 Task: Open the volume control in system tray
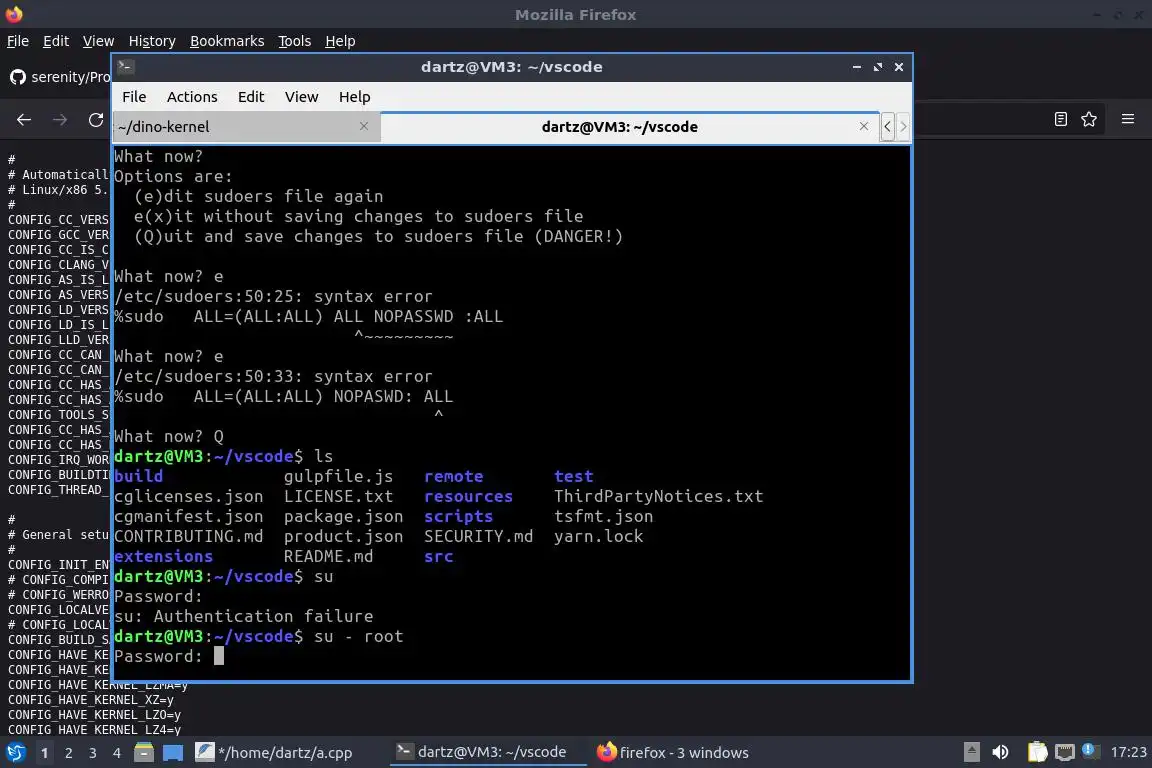[x=1000, y=752]
